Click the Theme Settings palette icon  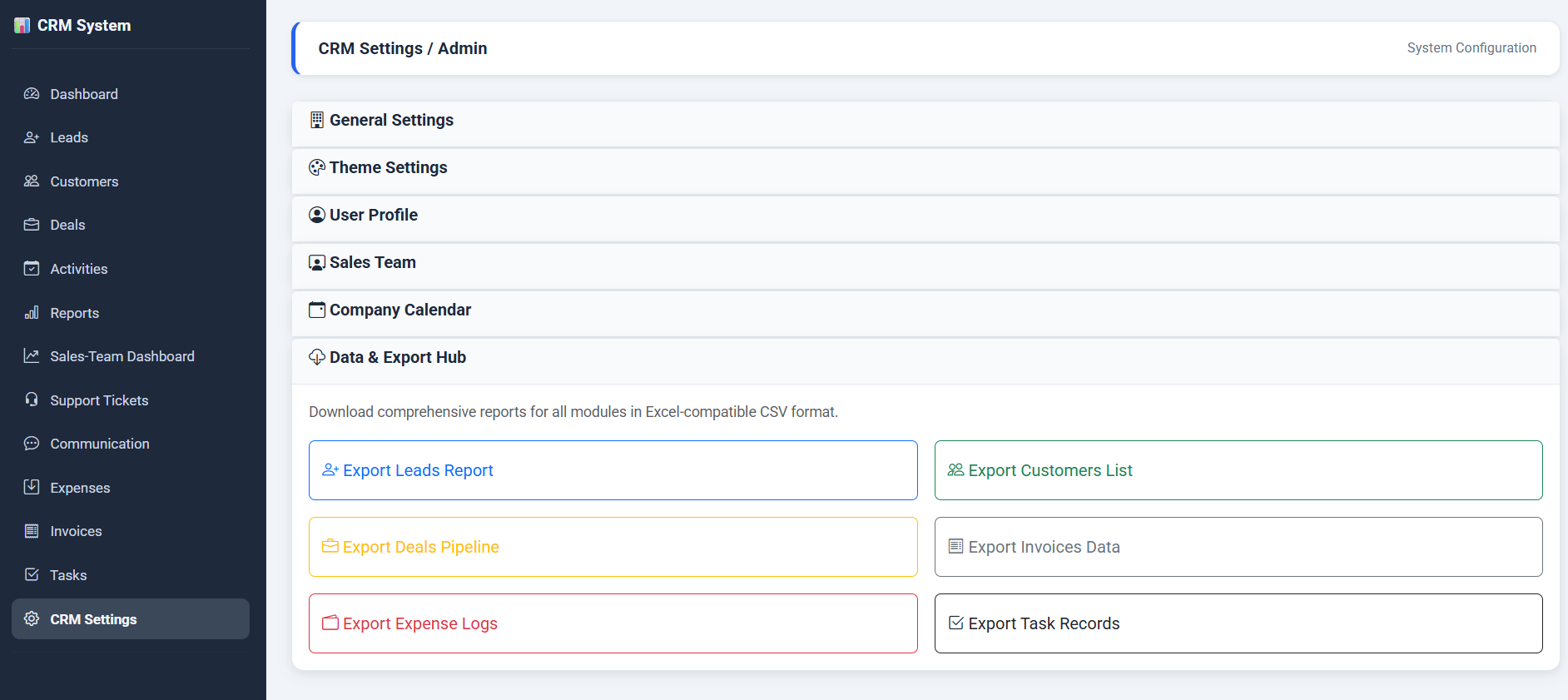317,167
